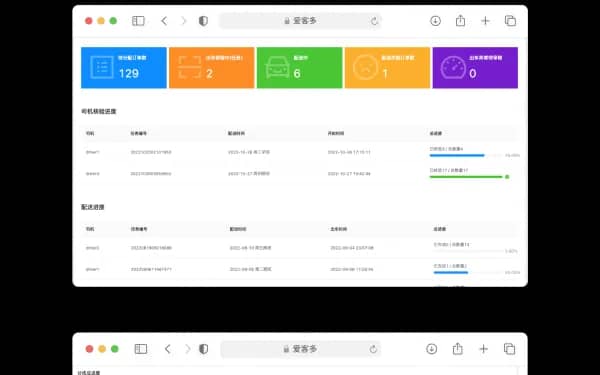This screenshot has width=600, height=375.
Task: Click the blue progress bar in the first driver table's first row
Action: click(457, 155)
